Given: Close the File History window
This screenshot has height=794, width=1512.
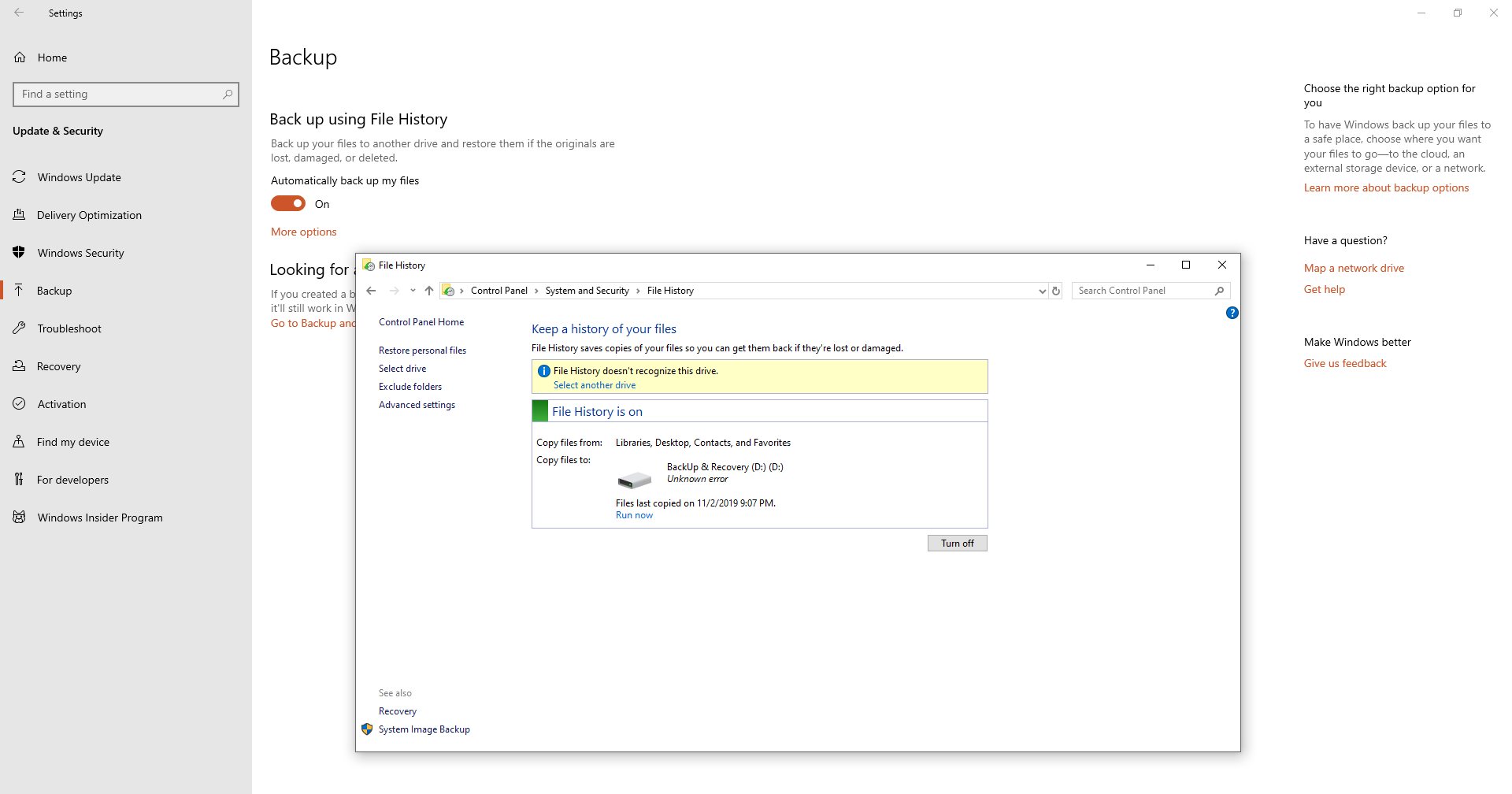Looking at the screenshot, I should click(1222, 265).
